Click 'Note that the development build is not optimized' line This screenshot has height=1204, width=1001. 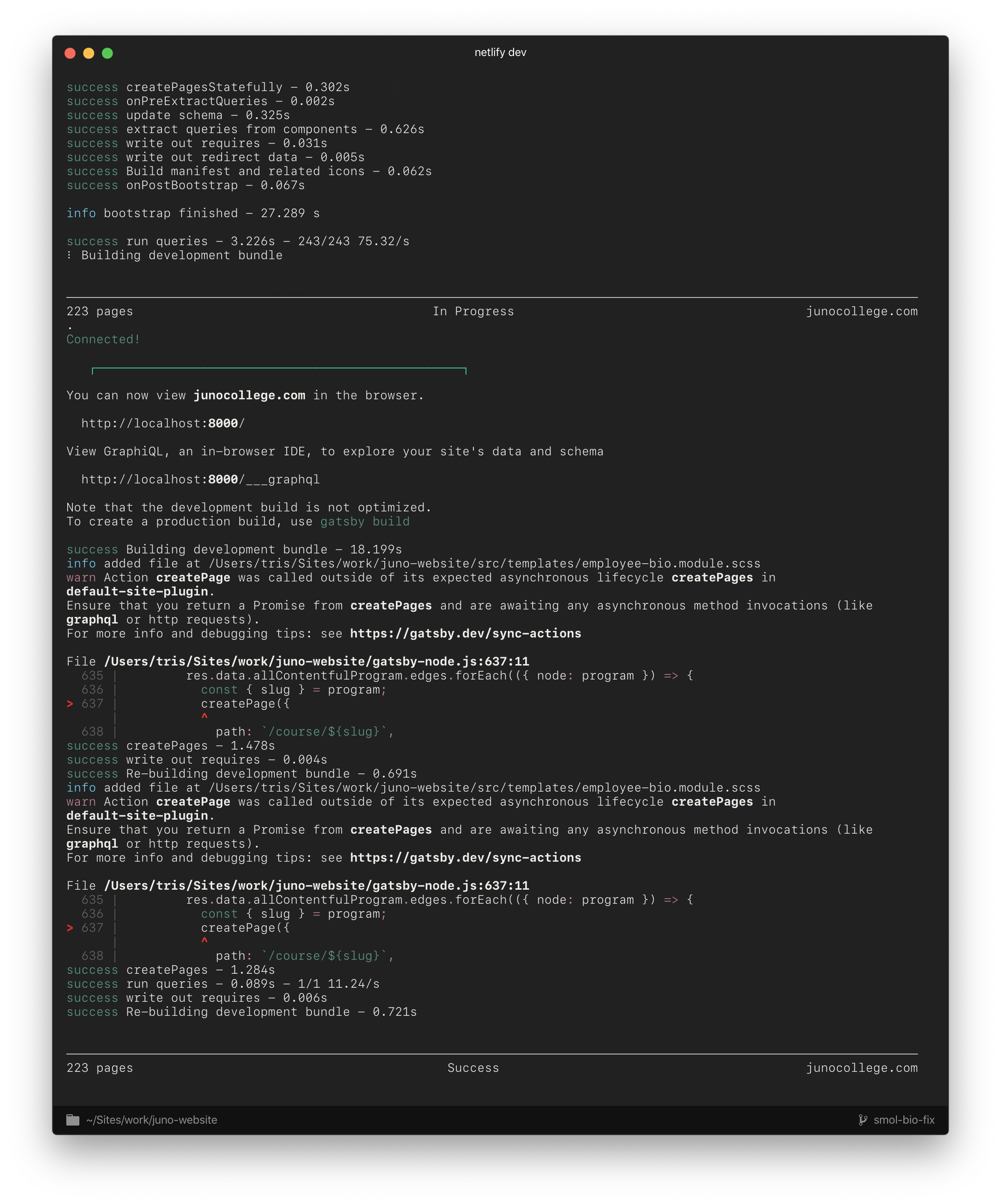[x=249, y=507]
